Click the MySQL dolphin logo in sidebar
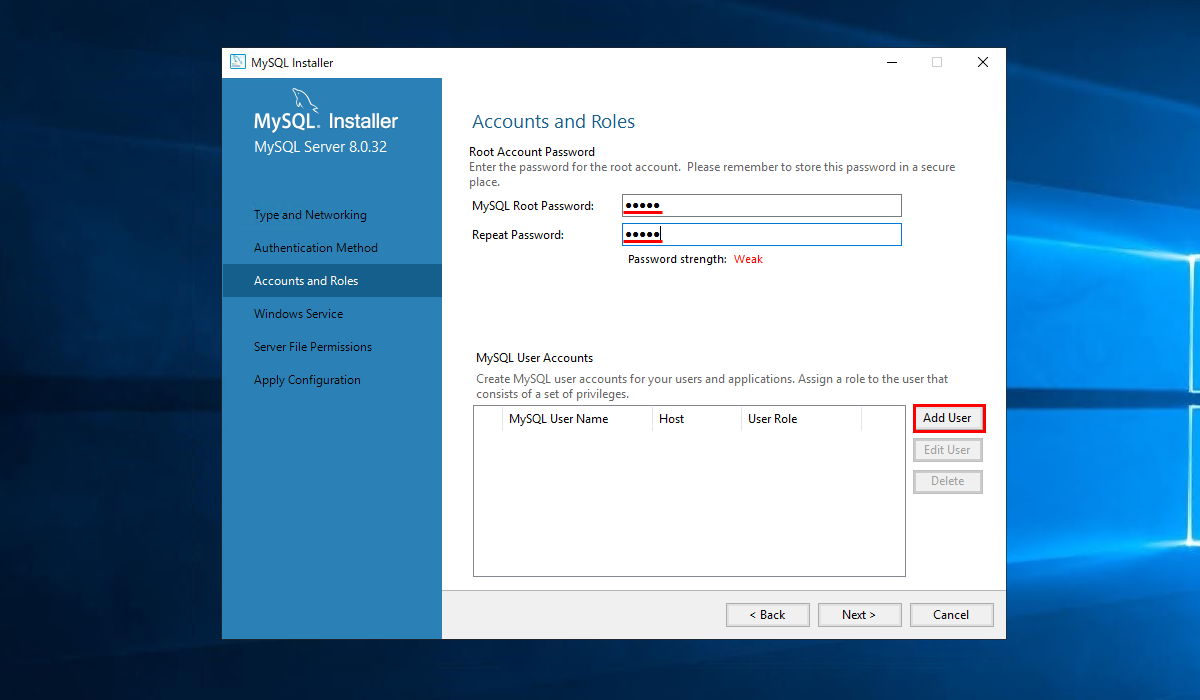The width and height of the screenshot is (1200, 700). [305, 102]
